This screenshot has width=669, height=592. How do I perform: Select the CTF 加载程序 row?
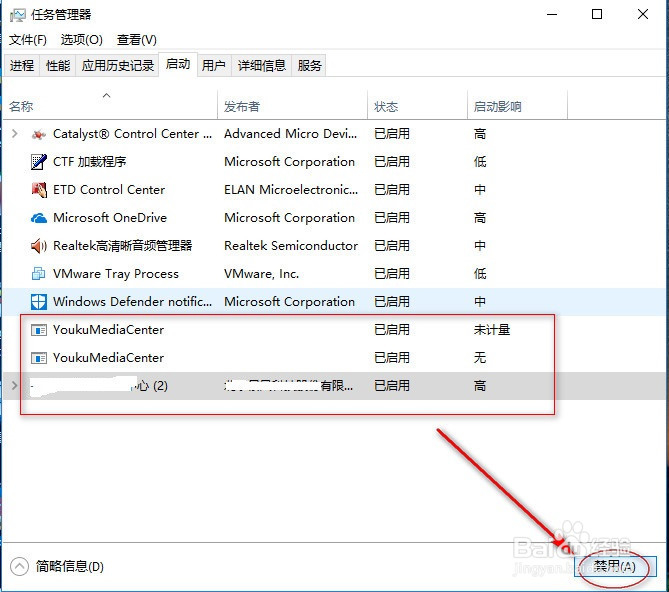pyautogui.click(x=334, y=162)
